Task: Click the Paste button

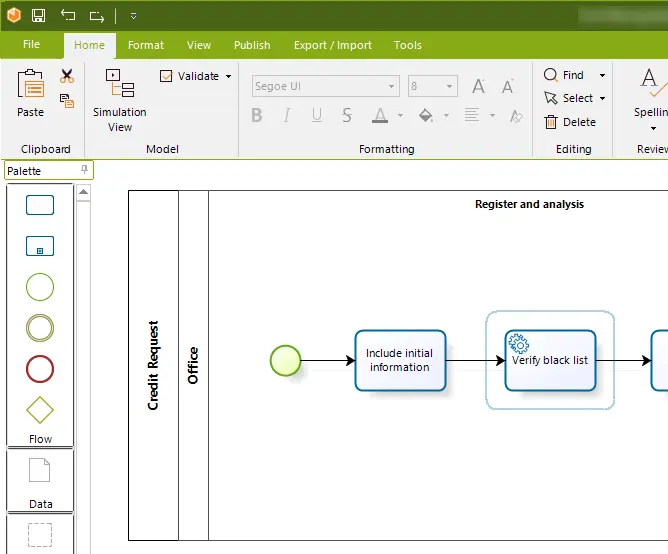Action: [x=30, y=93]
